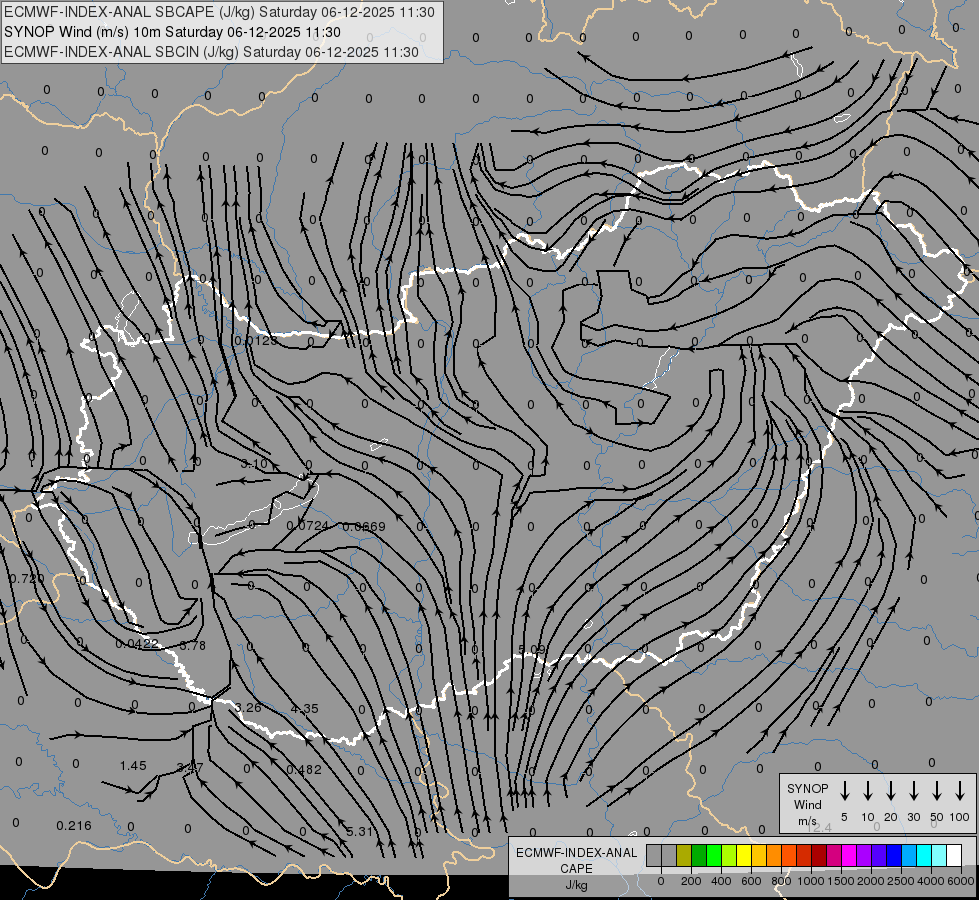Click the SYNOP Wind 10m title line

tap(172, 32)
